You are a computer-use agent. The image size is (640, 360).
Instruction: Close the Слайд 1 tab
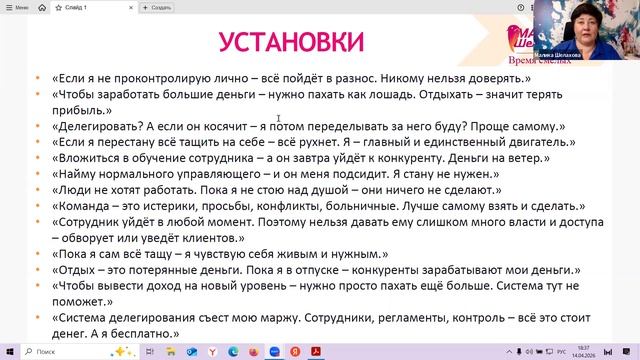pyautogui.click(x=131, y=7)
